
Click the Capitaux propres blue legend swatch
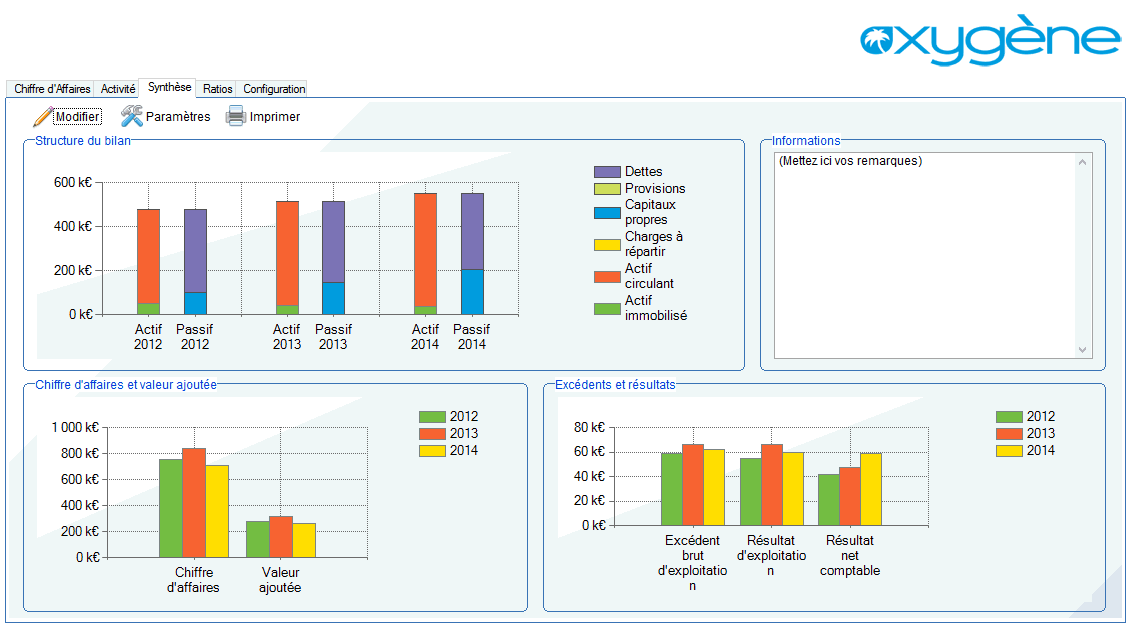(607, 212)
